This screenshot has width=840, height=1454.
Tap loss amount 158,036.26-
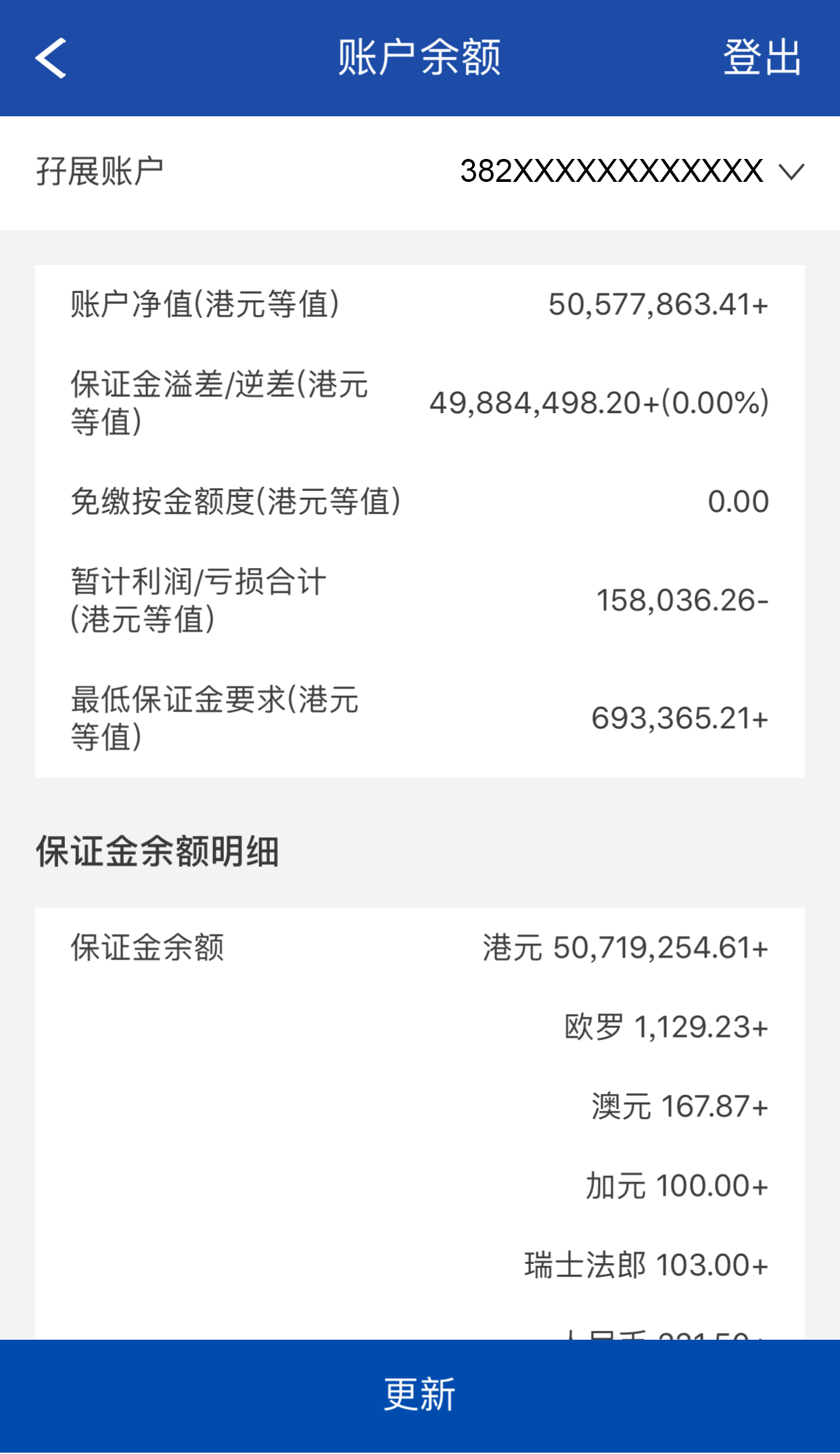pos(682,601)
